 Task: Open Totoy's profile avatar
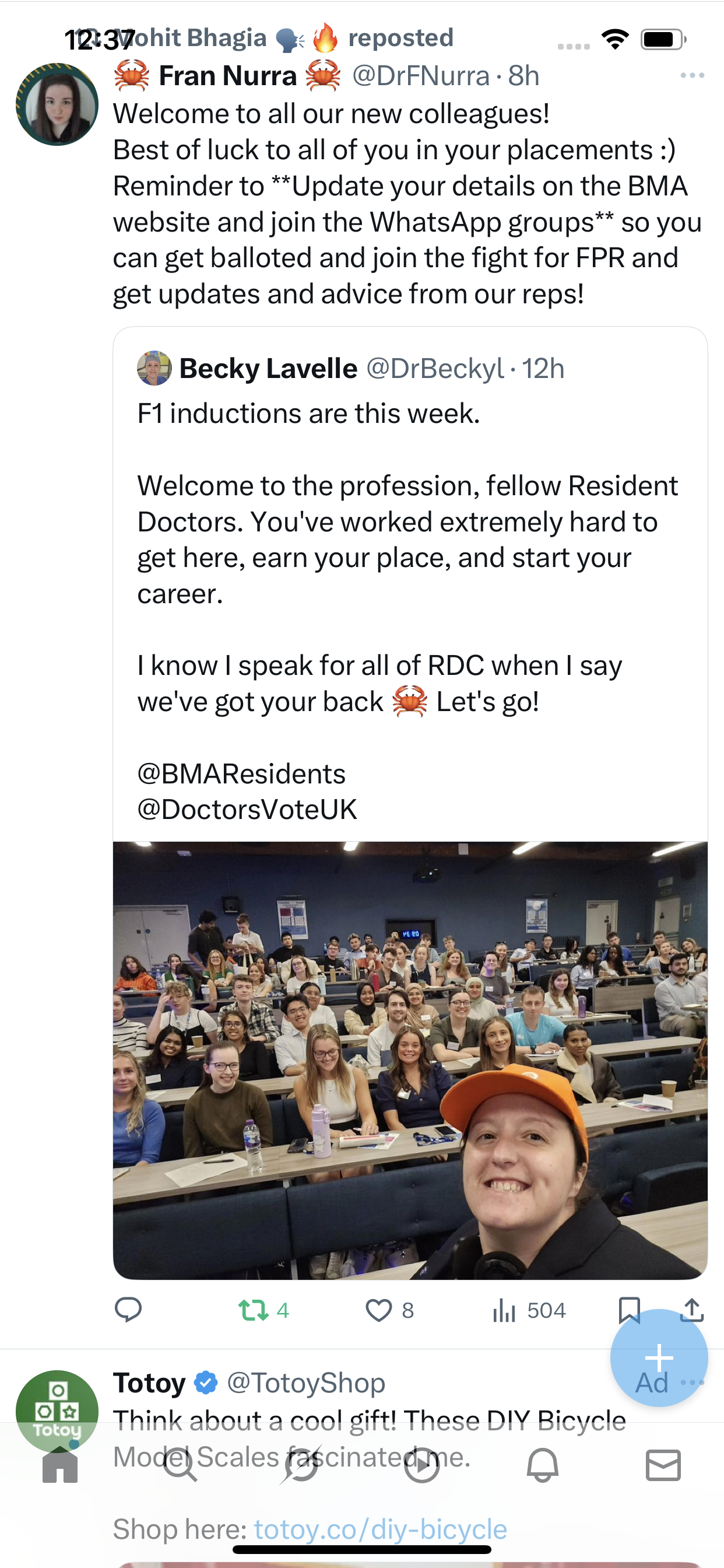tap(57, 1411)
